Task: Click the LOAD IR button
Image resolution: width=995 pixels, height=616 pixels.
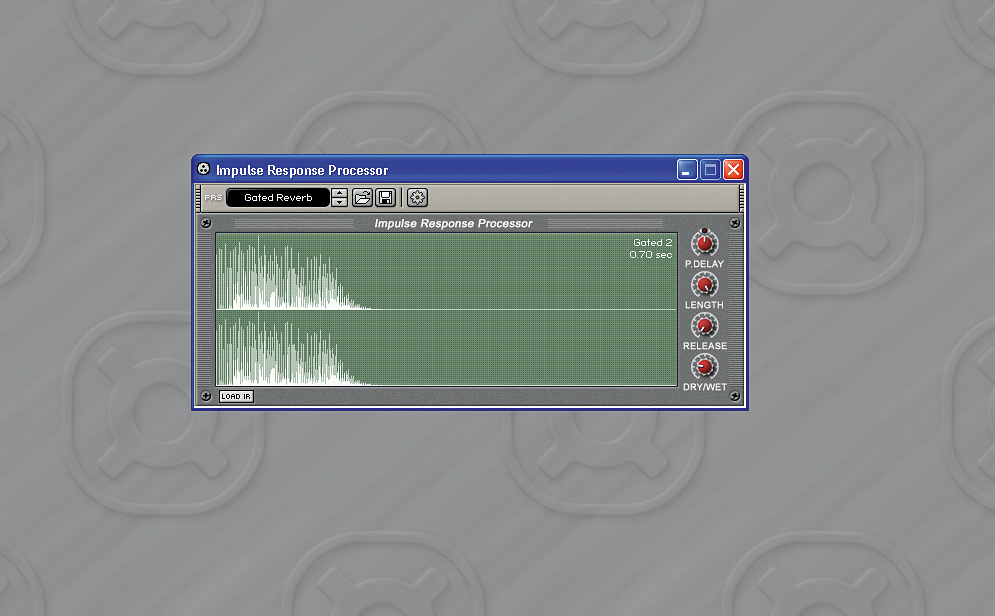Action: point(236,396)
